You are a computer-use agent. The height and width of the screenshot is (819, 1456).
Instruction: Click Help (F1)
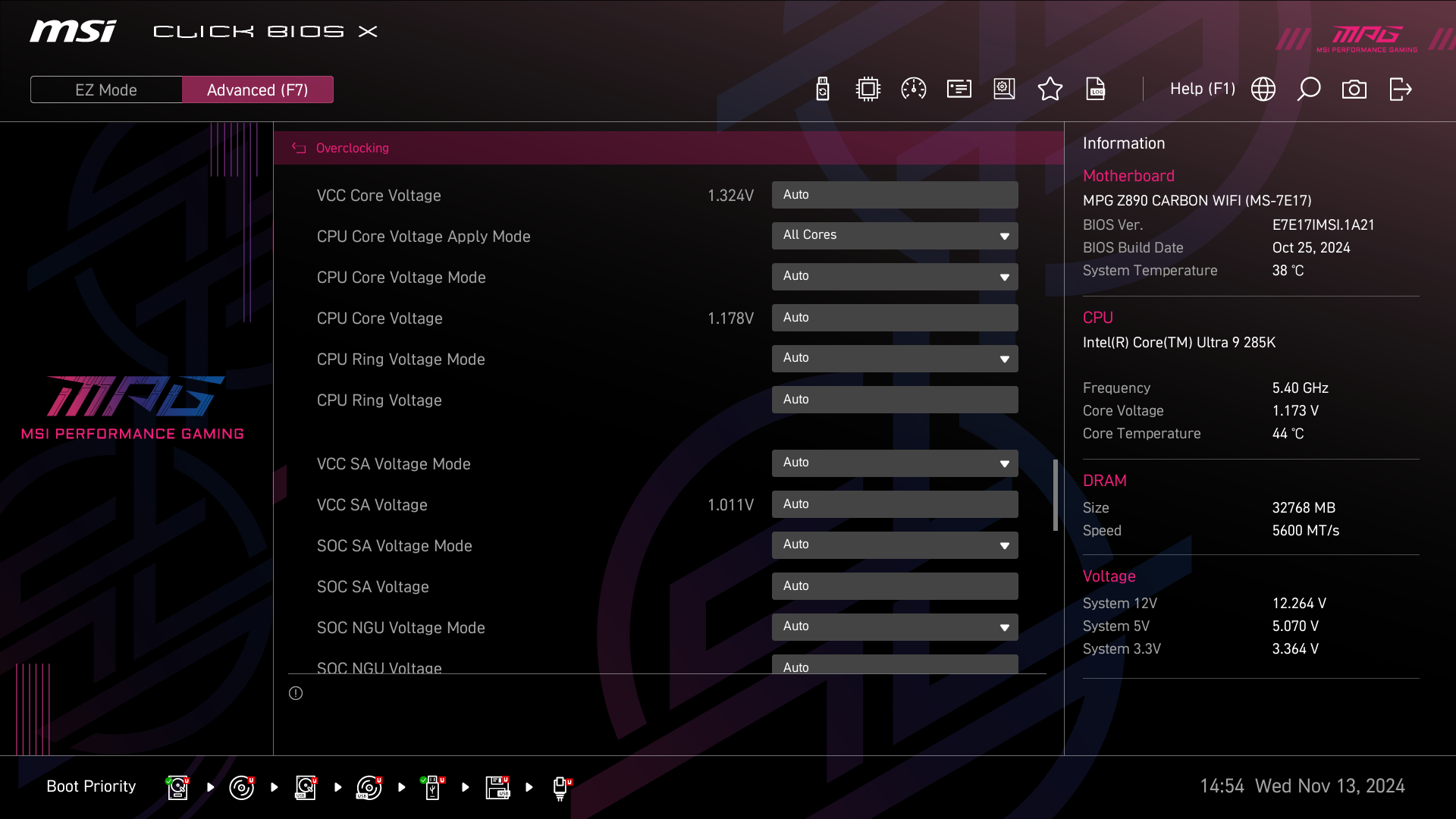coord(1202,89)
